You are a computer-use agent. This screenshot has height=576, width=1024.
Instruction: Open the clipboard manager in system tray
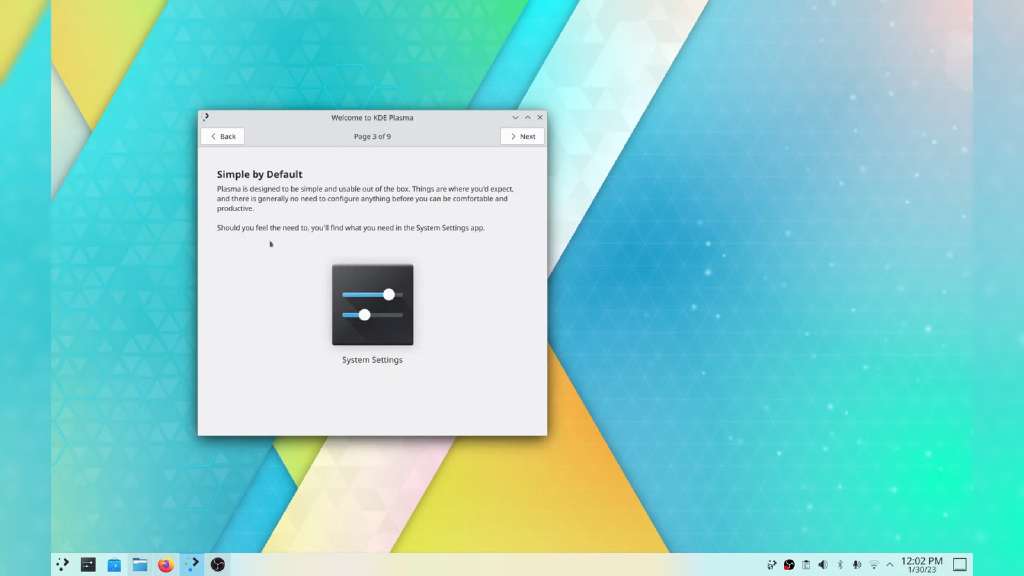pyautogui.click(x=806, y=564)
